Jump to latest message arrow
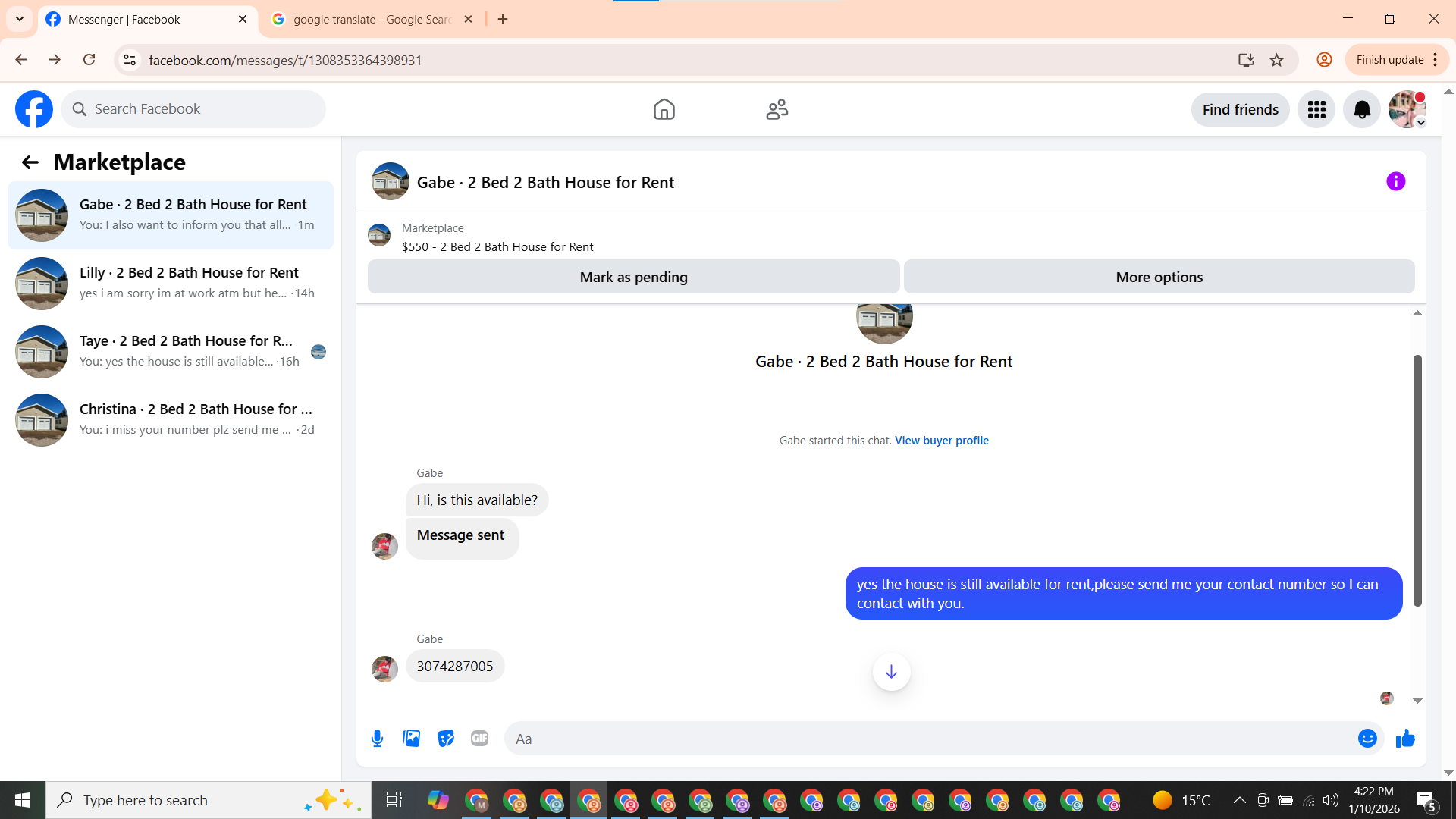The height and width of the screenshot is (819, 1456). coord(891,672)
